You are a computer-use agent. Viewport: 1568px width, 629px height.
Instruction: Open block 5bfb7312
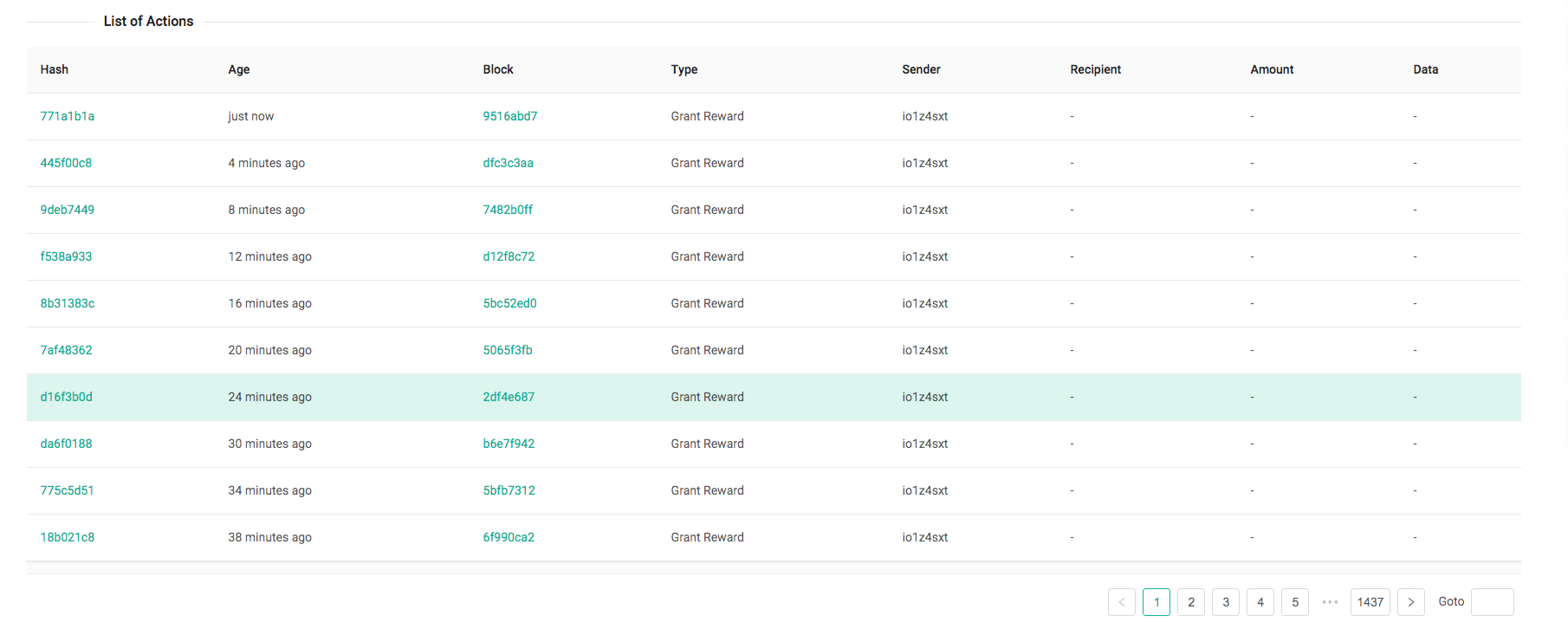(509, 490)
